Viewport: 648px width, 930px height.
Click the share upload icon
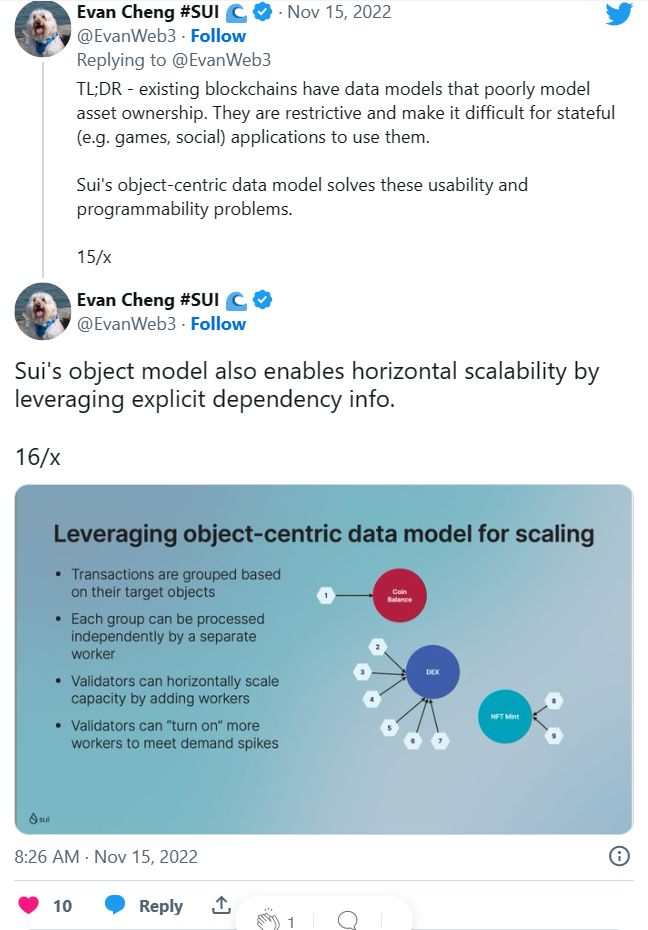(x=221, y=905)
